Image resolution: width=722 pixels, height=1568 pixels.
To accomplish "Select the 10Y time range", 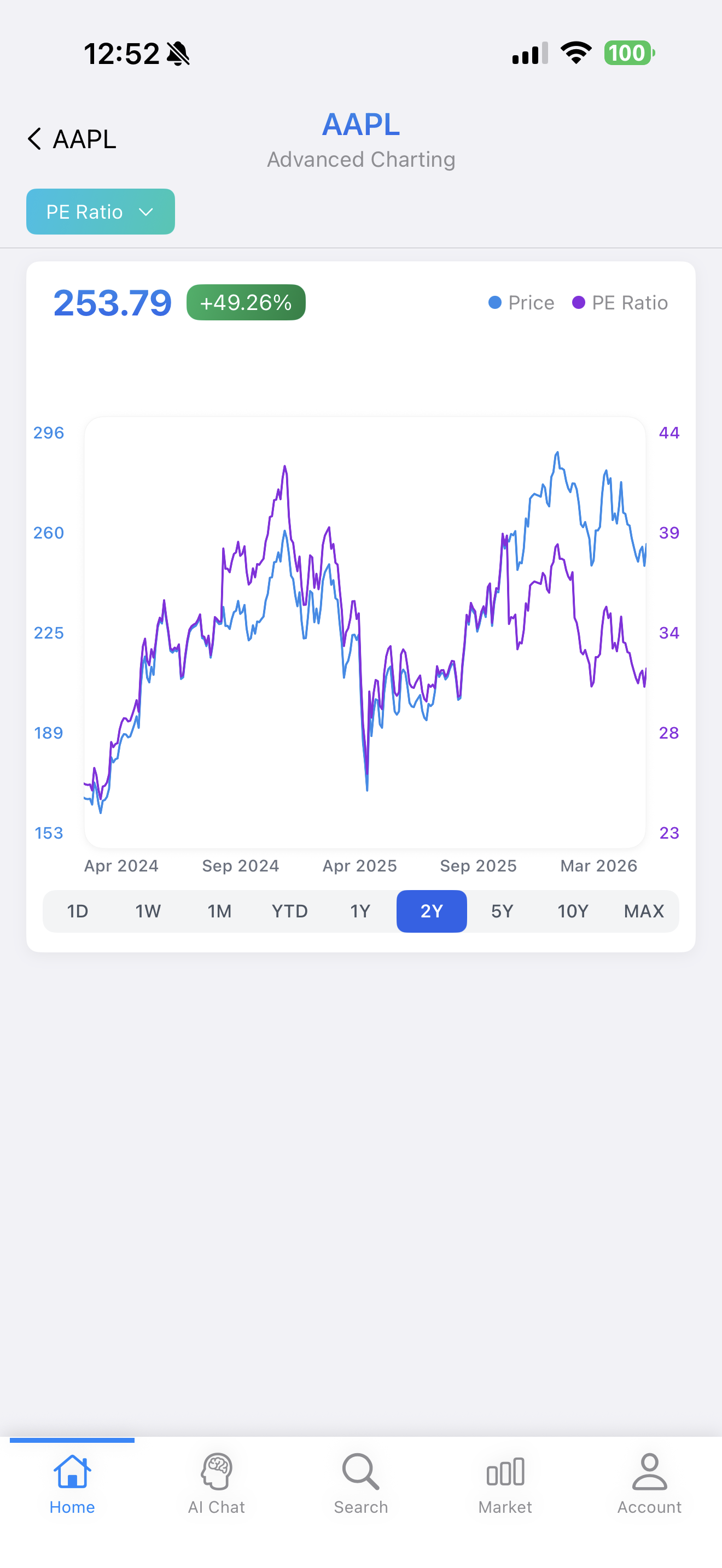I will pos(573,911).
